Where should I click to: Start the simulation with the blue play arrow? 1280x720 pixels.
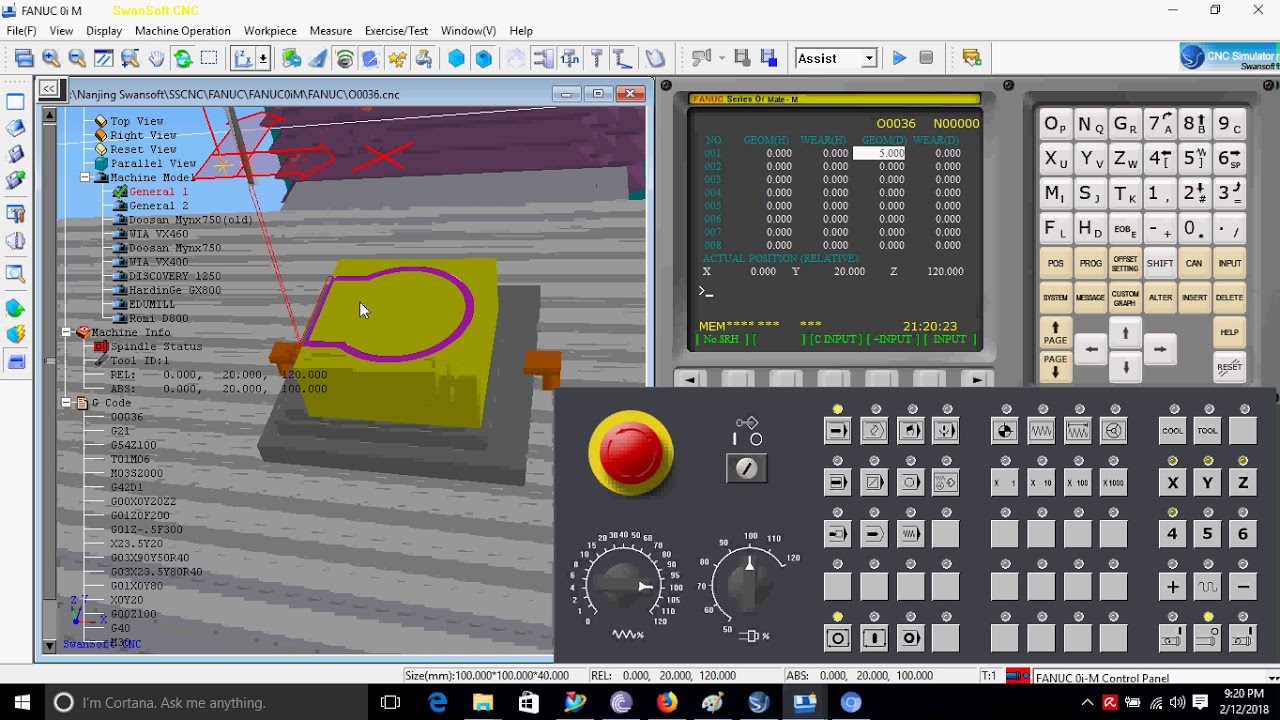[x=899, y=58]
